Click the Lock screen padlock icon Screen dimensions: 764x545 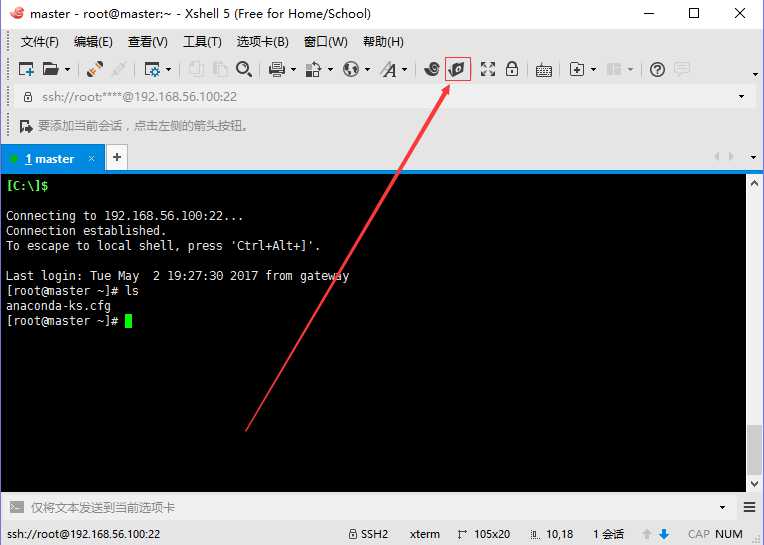coord(512,69)
